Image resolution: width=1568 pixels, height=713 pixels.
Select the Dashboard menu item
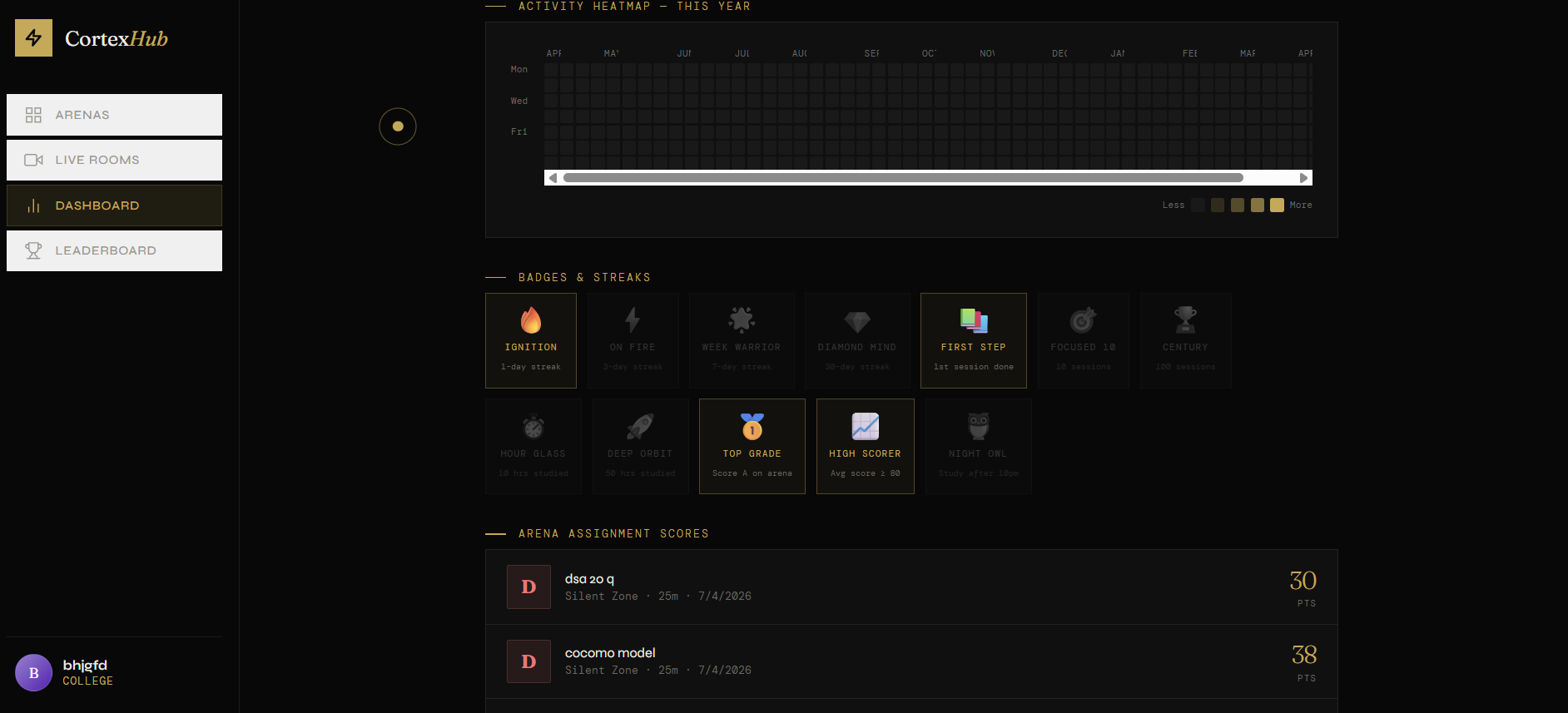click(114, 205)
